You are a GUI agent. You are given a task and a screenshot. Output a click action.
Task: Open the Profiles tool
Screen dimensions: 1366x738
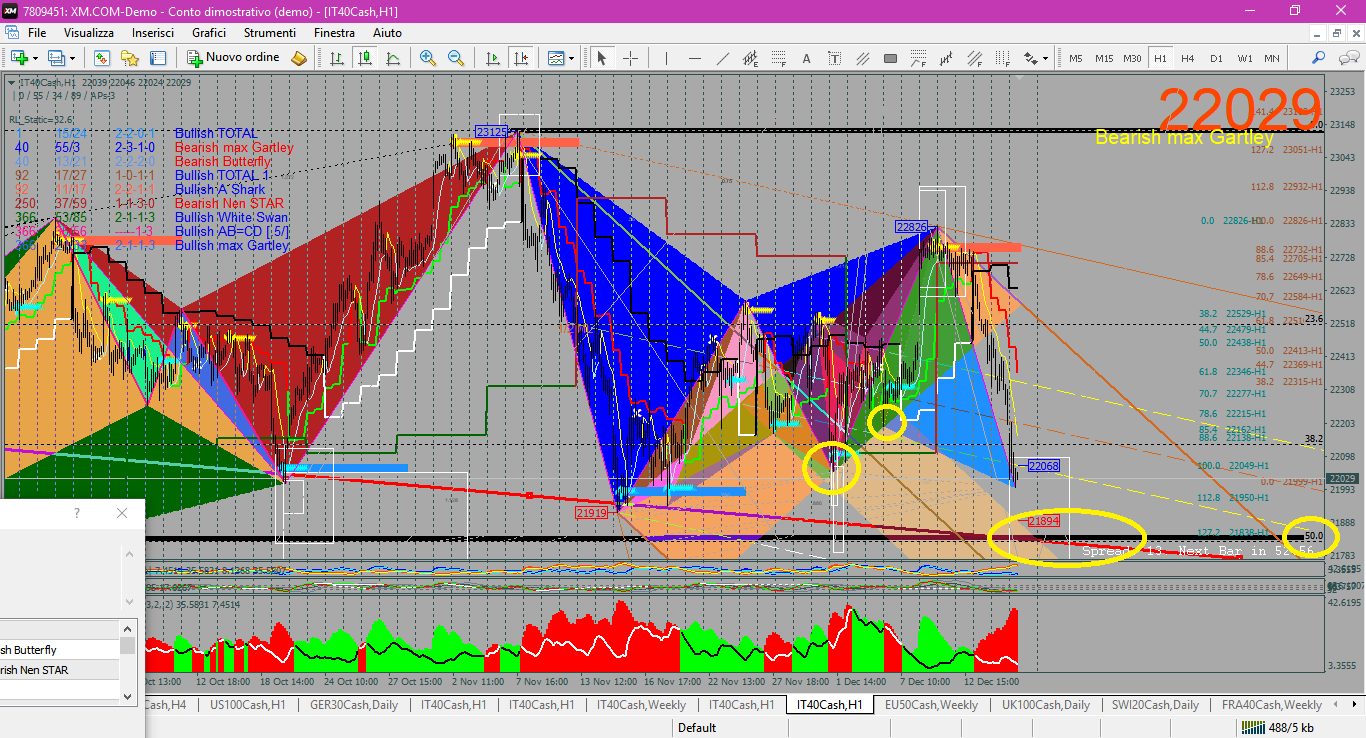click(x=57, y=58)
